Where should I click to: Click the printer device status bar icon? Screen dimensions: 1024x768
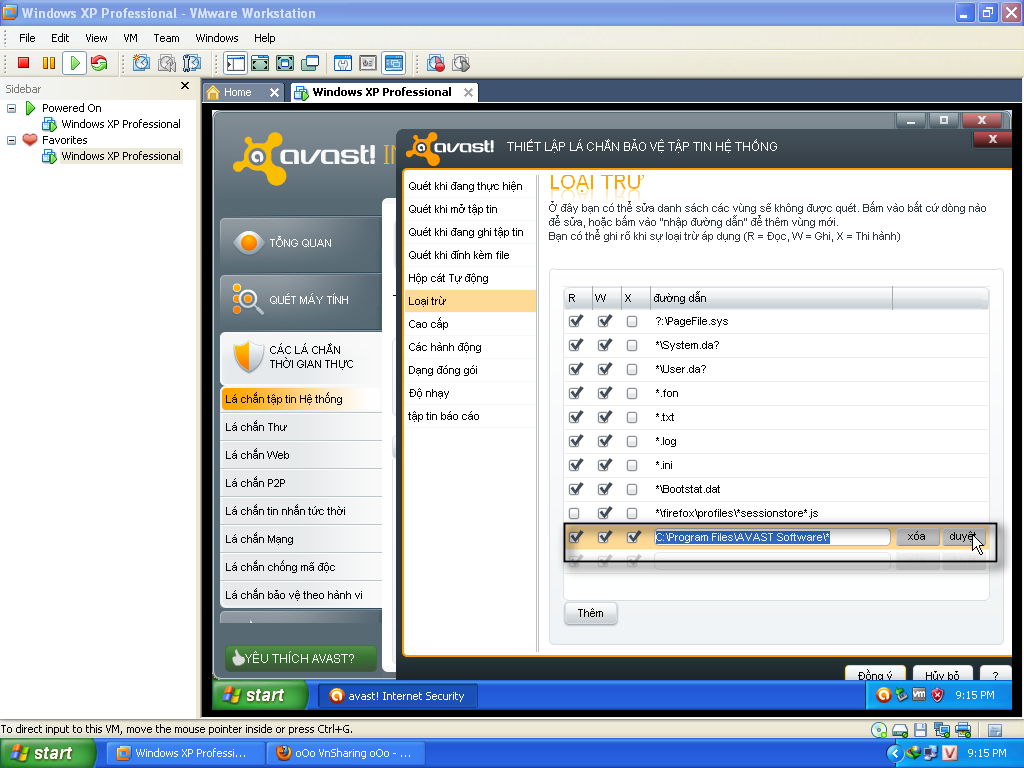(963, 730)
